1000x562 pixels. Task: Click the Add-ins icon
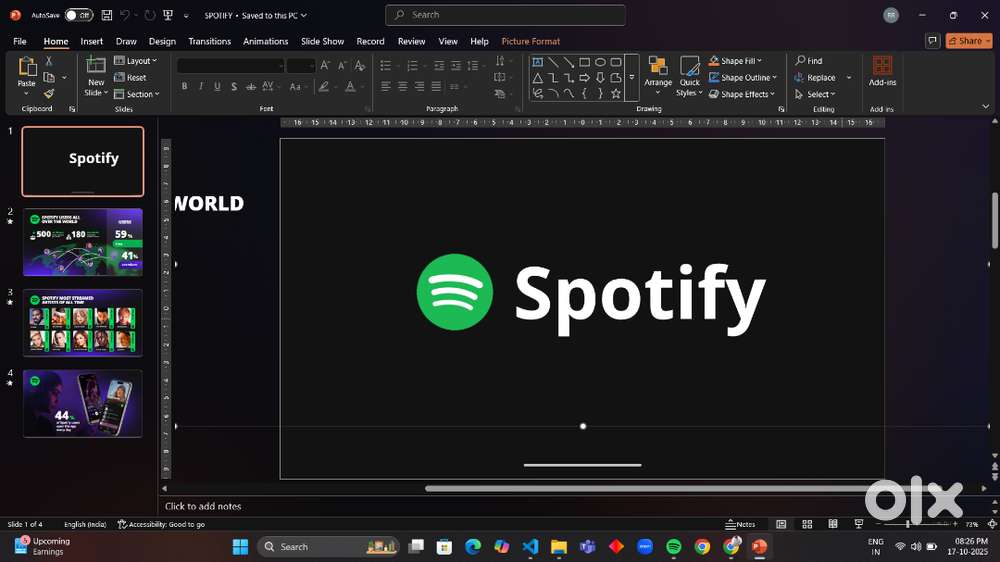882,66
